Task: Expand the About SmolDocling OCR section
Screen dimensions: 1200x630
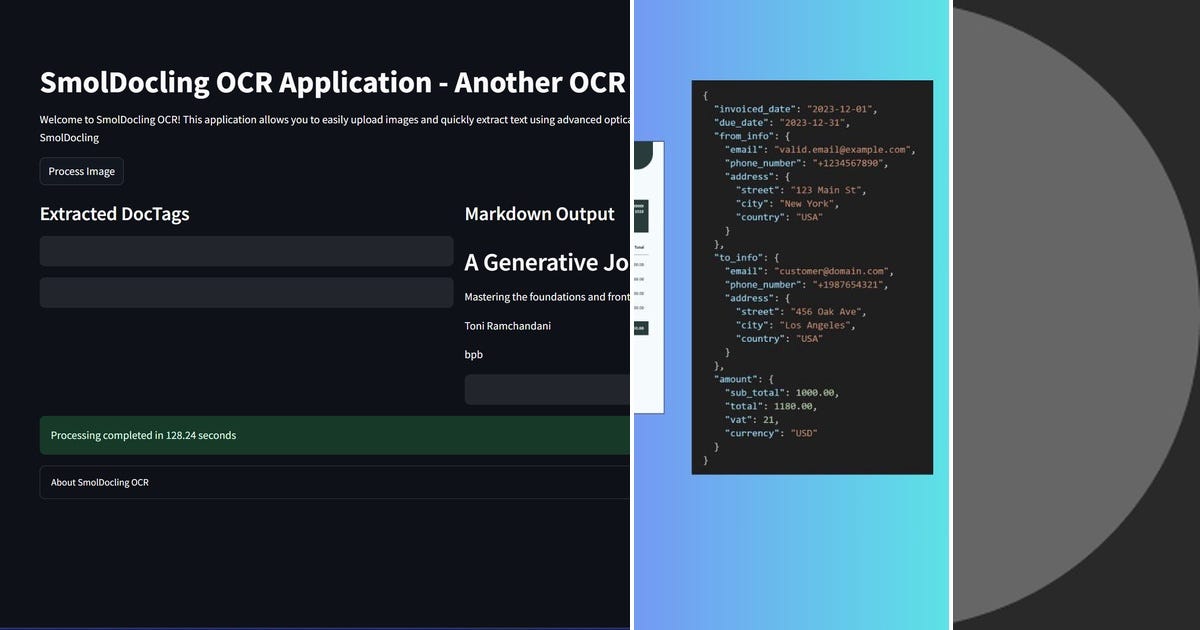Action: [99, 482]
